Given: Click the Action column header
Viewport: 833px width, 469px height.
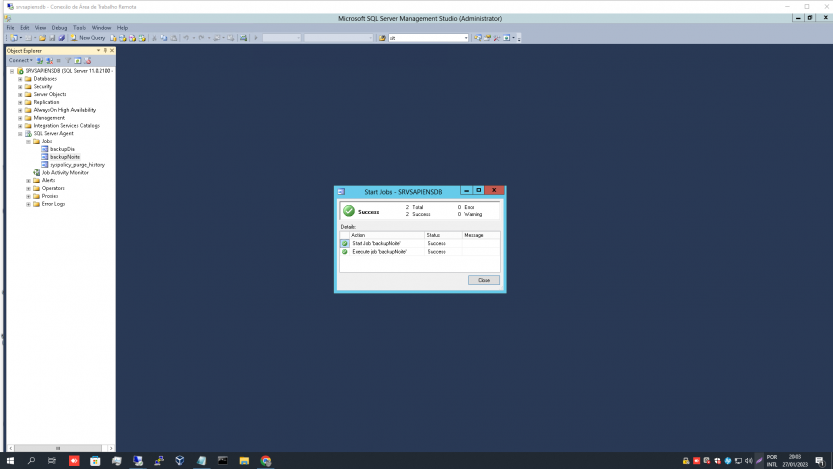Looking at the screenshot, I should [387, 235].
